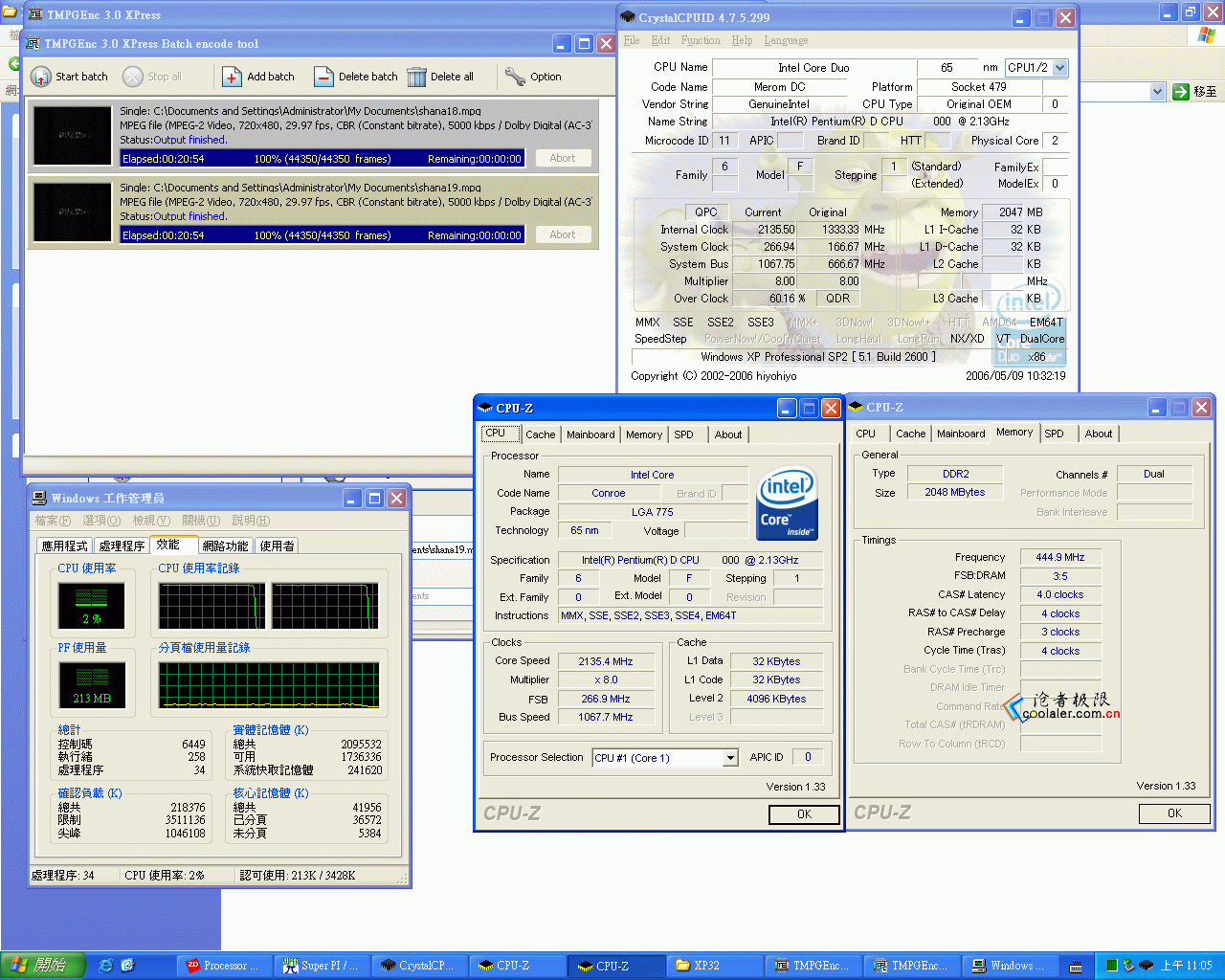Switch to 網路功能 tab in Task Manager
1225x980 pixels.
[x=226, y=546]
